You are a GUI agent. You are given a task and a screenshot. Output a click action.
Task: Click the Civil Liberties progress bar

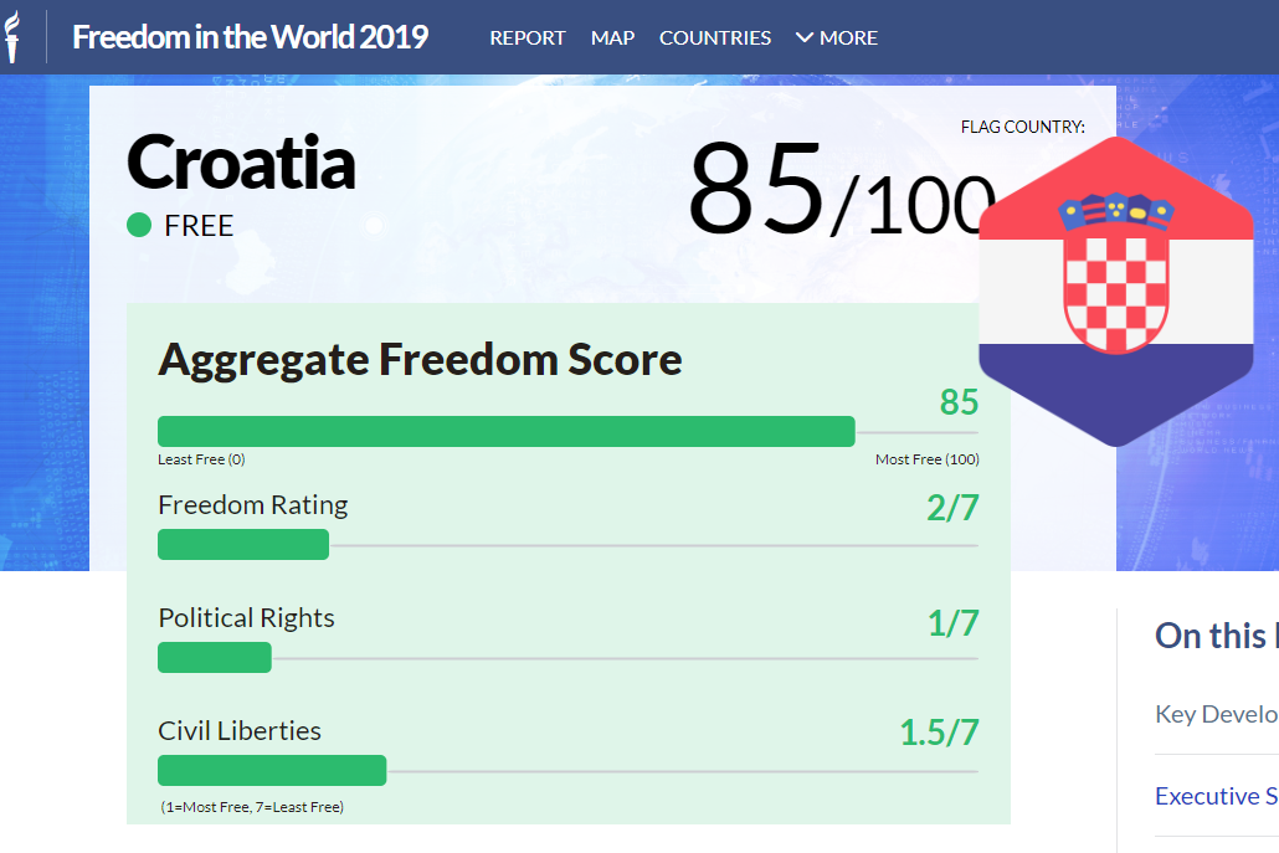(272, 770)
